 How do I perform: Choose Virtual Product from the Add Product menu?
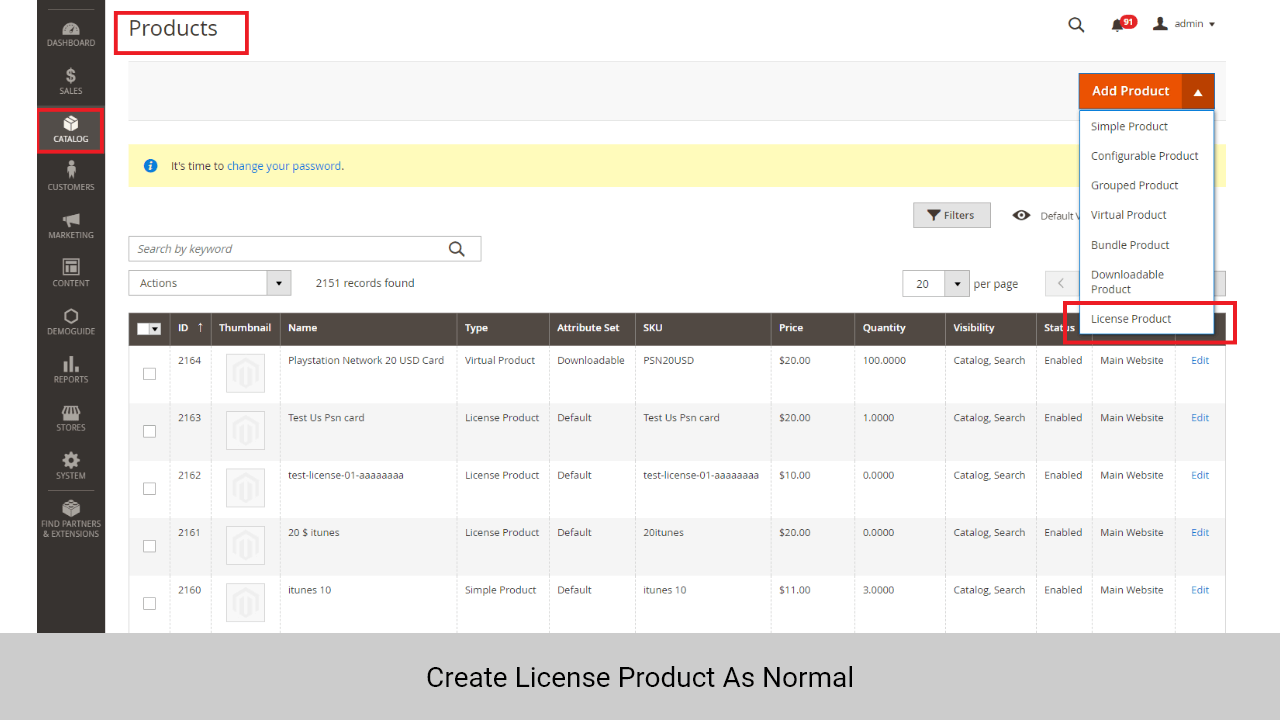pyautogui.click(x=1128, y=214)
